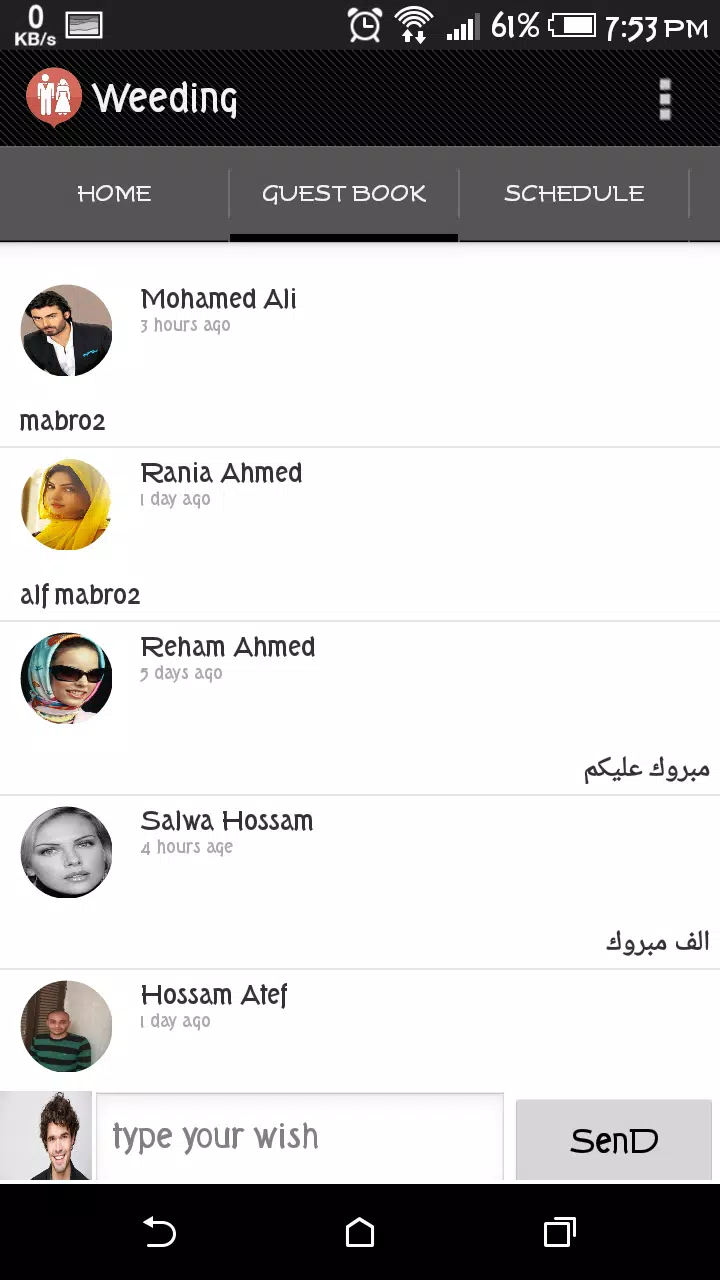The width and height of the screenshot is (720, 1280).
Task: Go to the SCHEDULE tab
Action: tap(574, 194)
